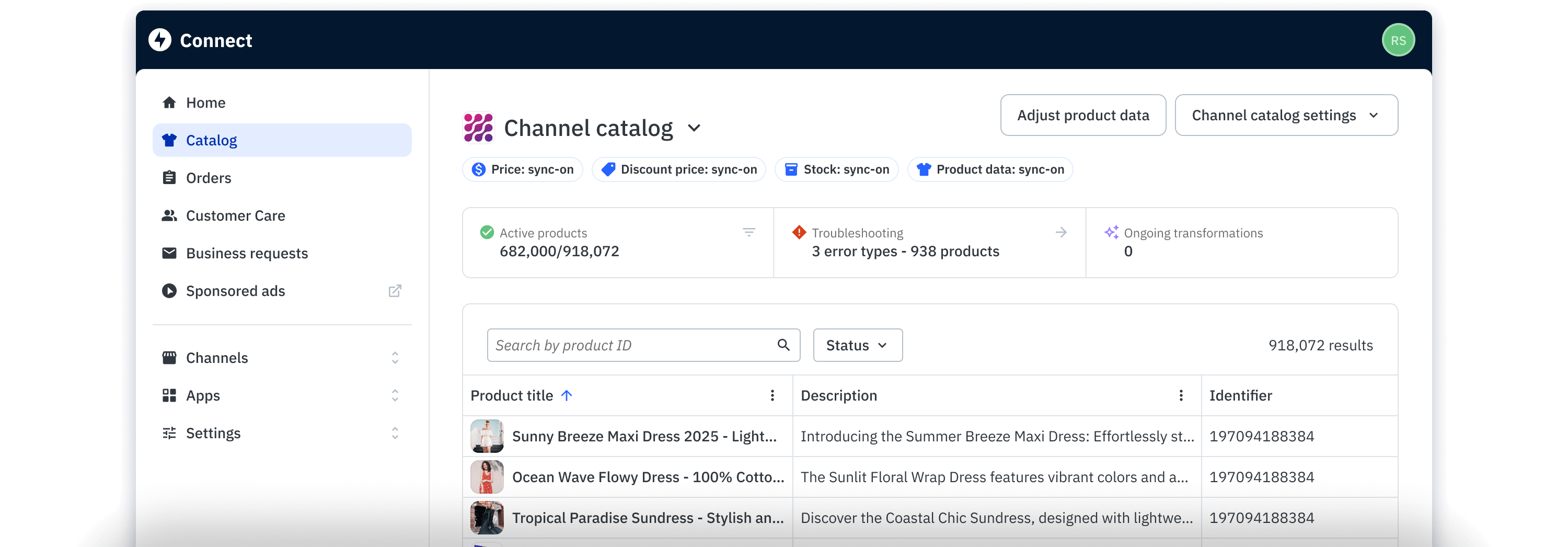Image resolution: width=1568 pixels, height=547 pixels.
Task: Toggle the Stock sync-on chip
Action: [x=836, y=170]
